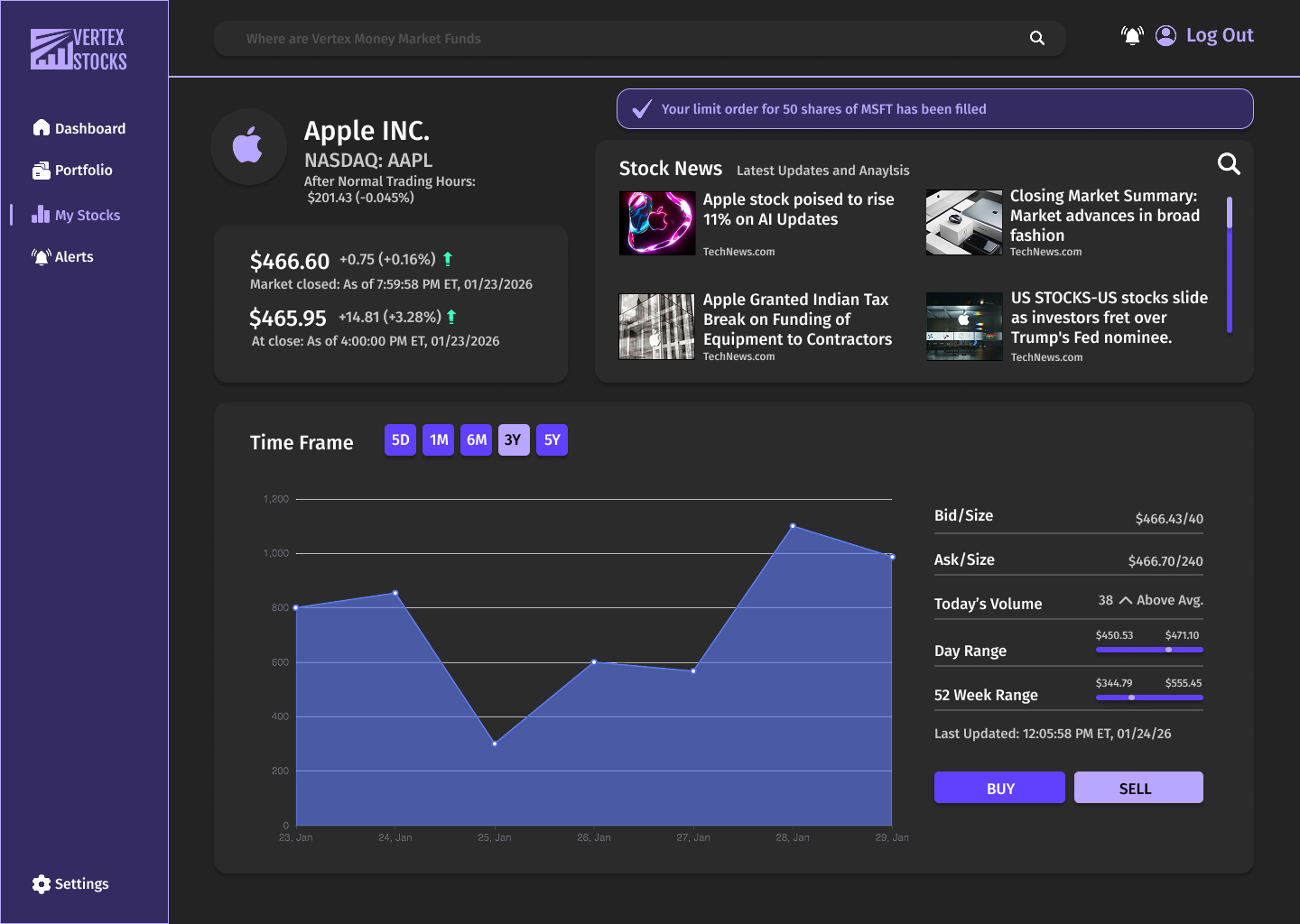The height and width of the screenshot is (924, 1300).
Task: Click the user profile avatar icon
Action: coord(1166,35)
